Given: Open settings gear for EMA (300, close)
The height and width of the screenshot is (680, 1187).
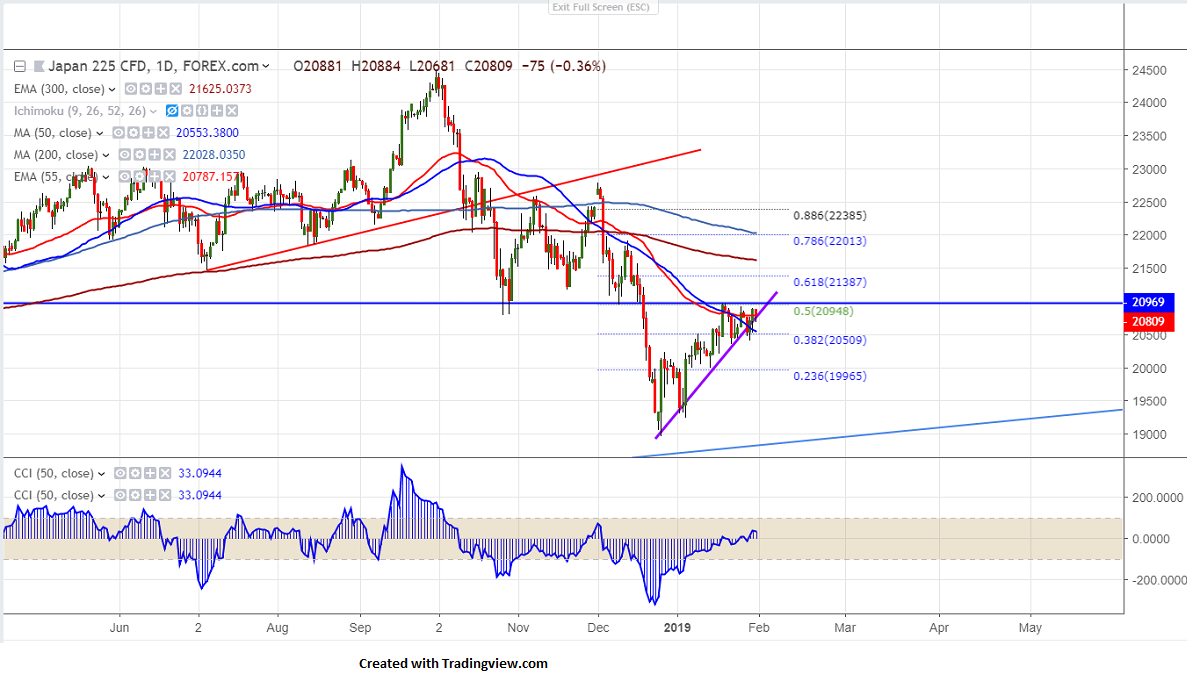Looking at the screenshot, I should coord(145,89).
